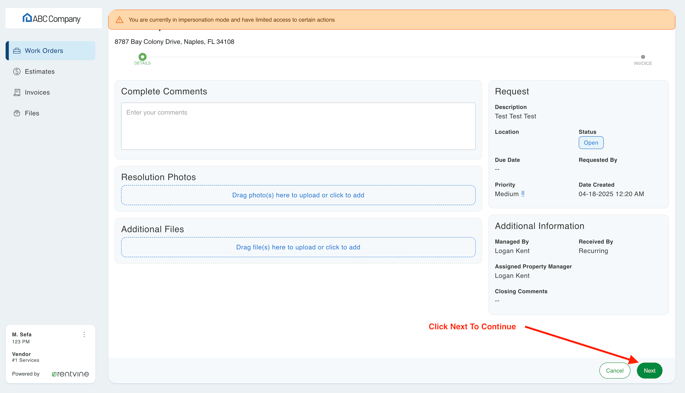The width and height of the screenshot is (685, 393).
Task: Select the Details step circle
Action: coord(142,57)
